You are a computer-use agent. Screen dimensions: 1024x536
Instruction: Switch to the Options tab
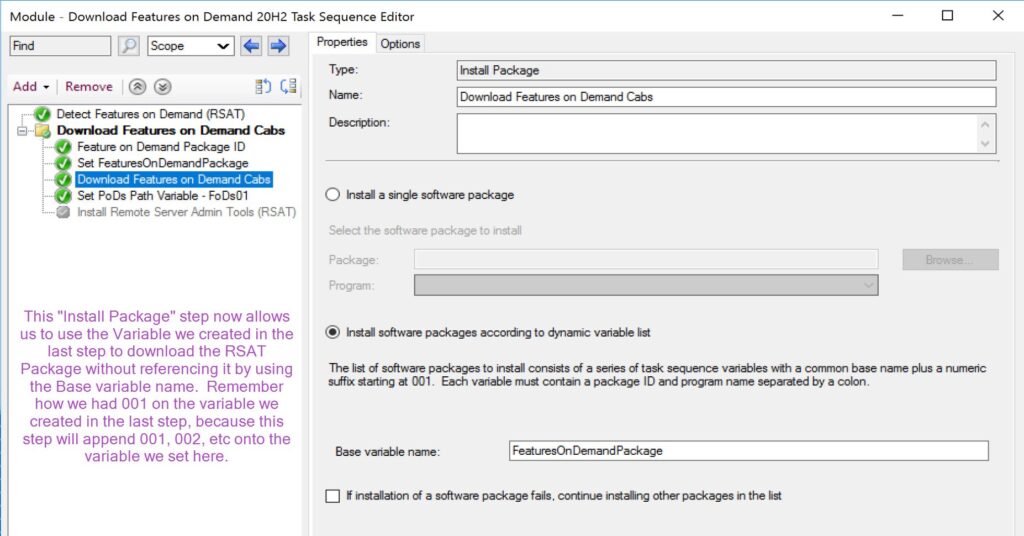tap(400, 43)
